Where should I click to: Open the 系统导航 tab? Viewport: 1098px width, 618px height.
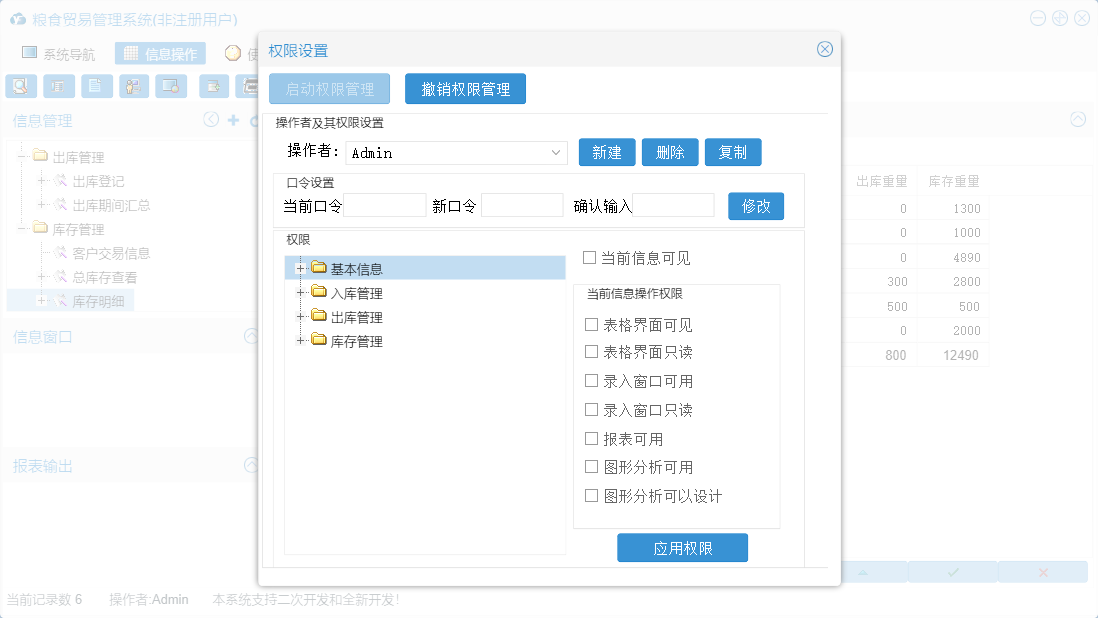pos(59,54)
